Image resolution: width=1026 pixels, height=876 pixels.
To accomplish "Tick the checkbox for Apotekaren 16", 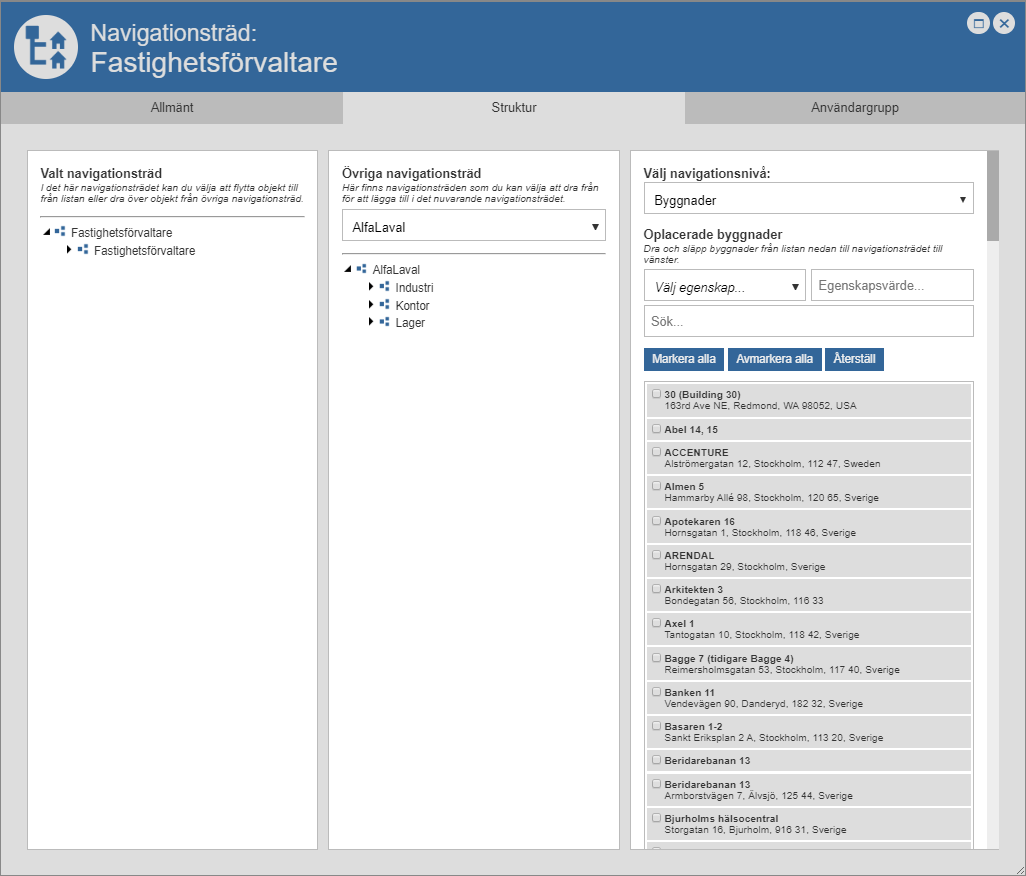I will (656, 520).
